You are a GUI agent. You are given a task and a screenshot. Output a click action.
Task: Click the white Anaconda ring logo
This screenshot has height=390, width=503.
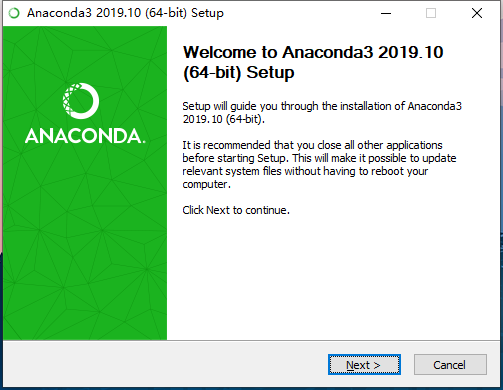[x=81, y=101]
